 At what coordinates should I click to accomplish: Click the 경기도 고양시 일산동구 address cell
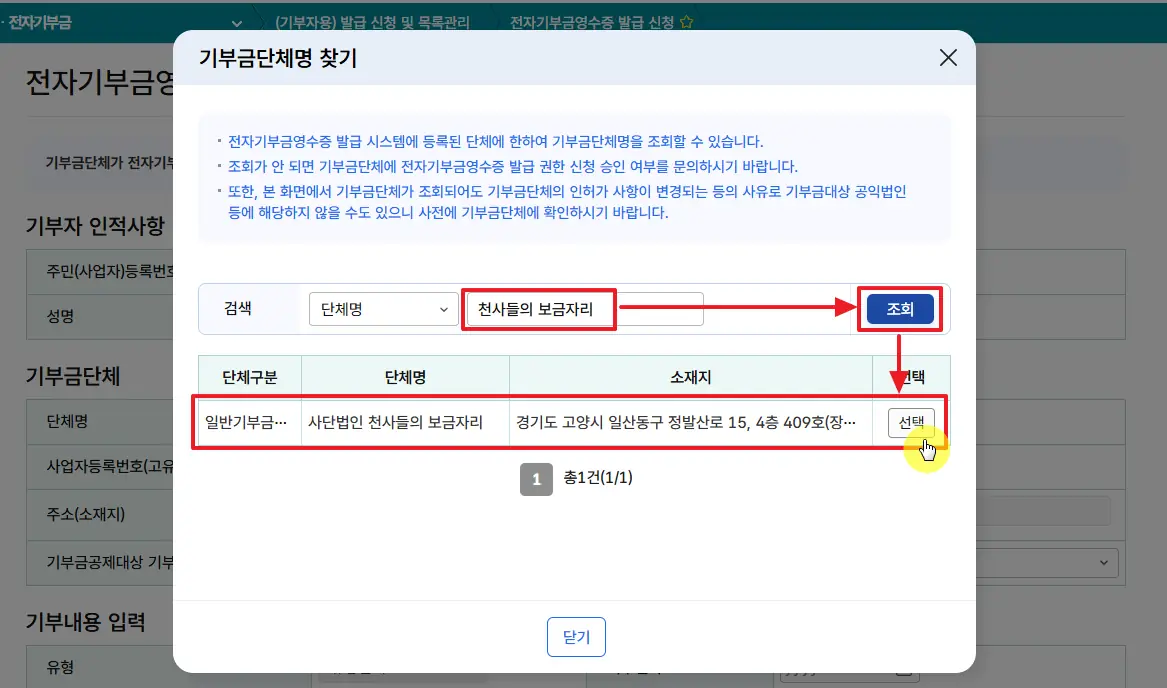685,423
